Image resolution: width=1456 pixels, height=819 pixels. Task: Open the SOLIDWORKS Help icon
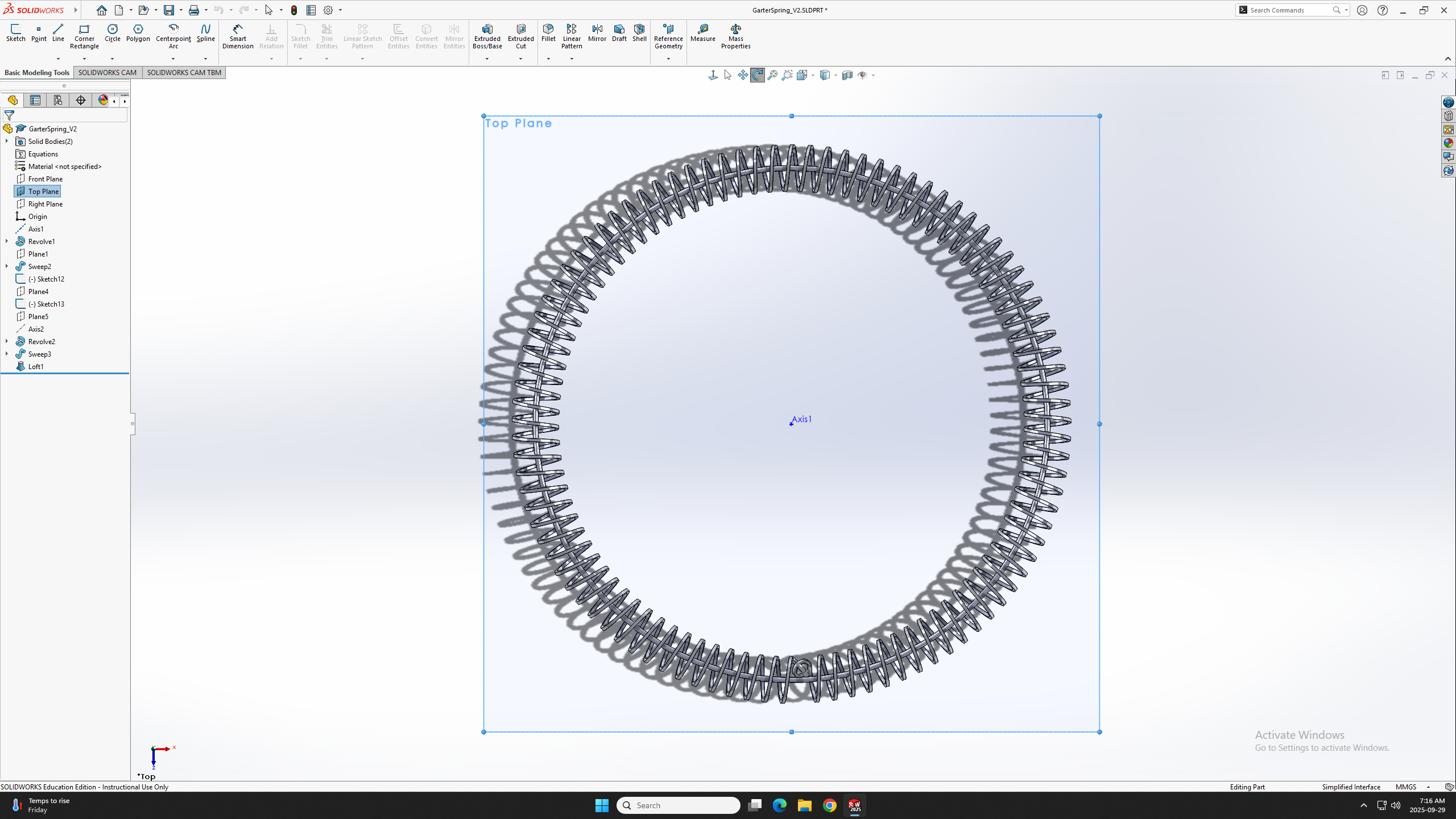pos(1382,10)
